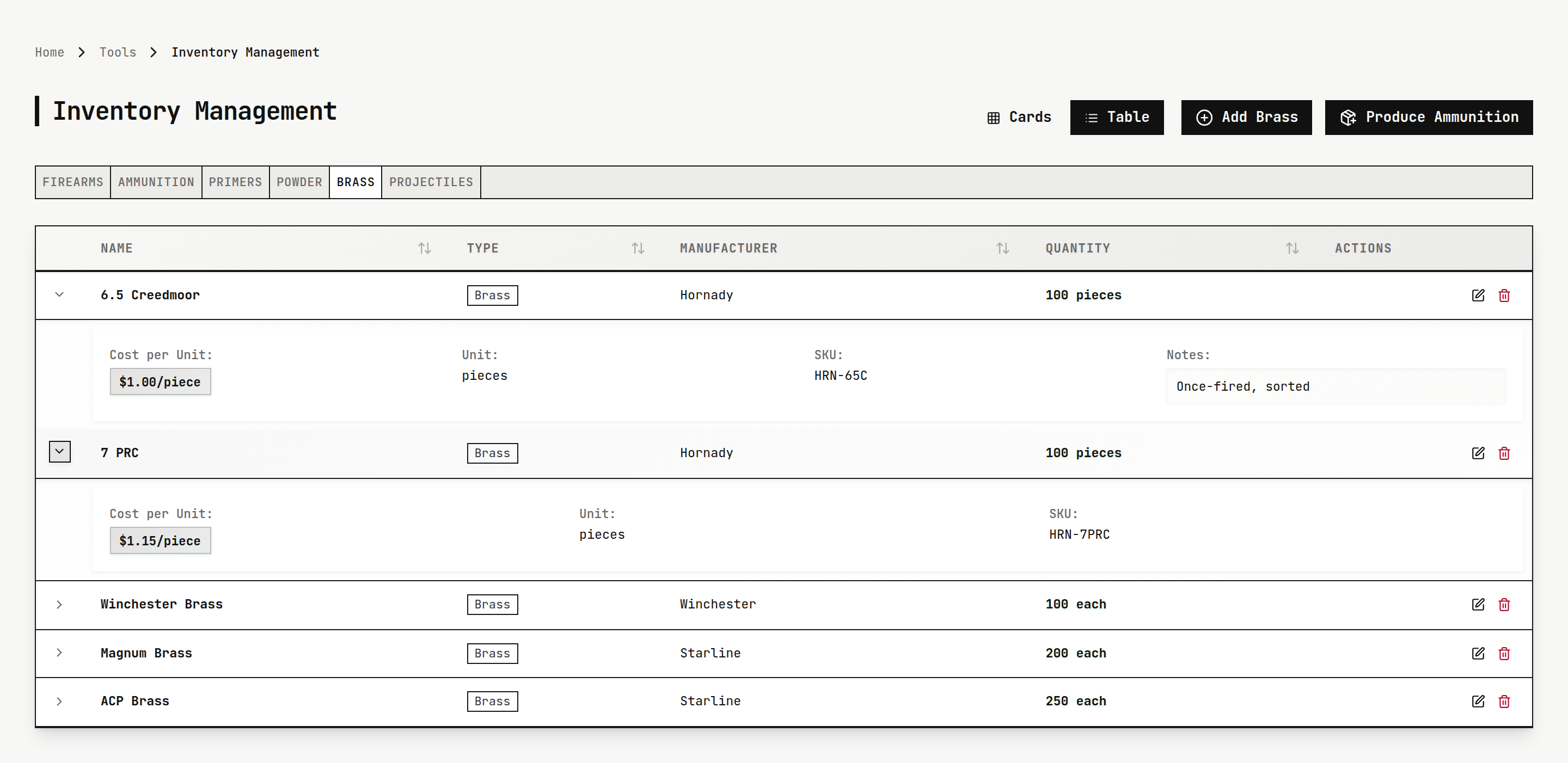This screenshot has width=1568, height=763.
Task: Switch to the Firearms tab
Action: click(73, 182)
